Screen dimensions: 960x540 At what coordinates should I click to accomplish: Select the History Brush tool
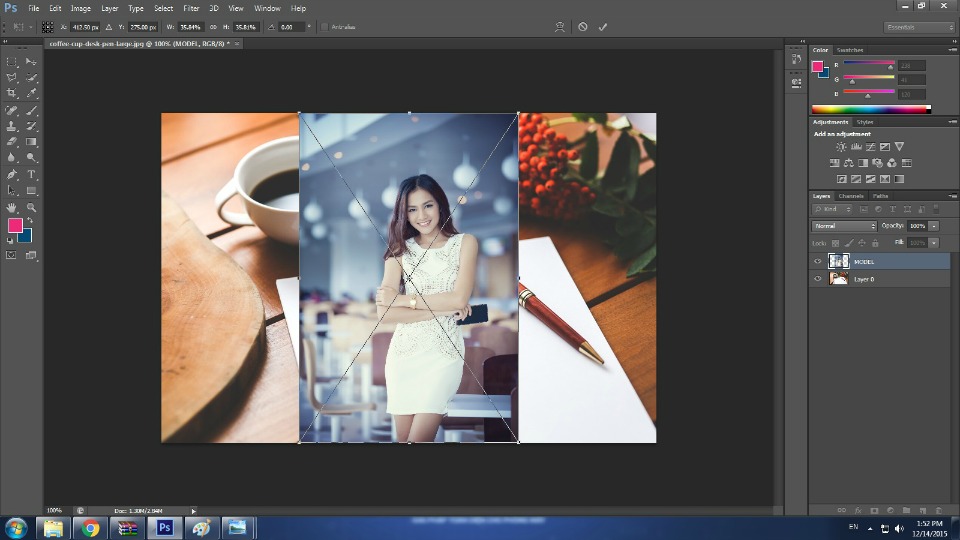coord(31,126)
